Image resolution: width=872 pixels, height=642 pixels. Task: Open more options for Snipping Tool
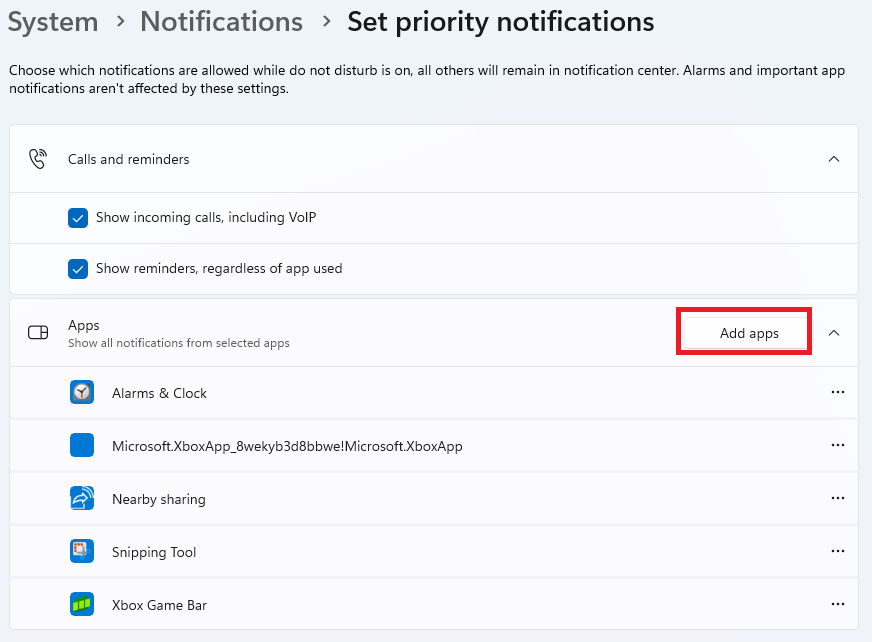[x=837, y=552]
